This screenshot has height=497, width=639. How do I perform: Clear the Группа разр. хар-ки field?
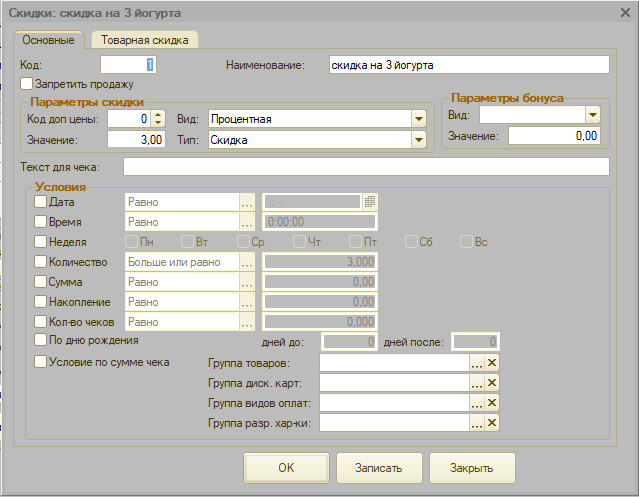(491, 424)
